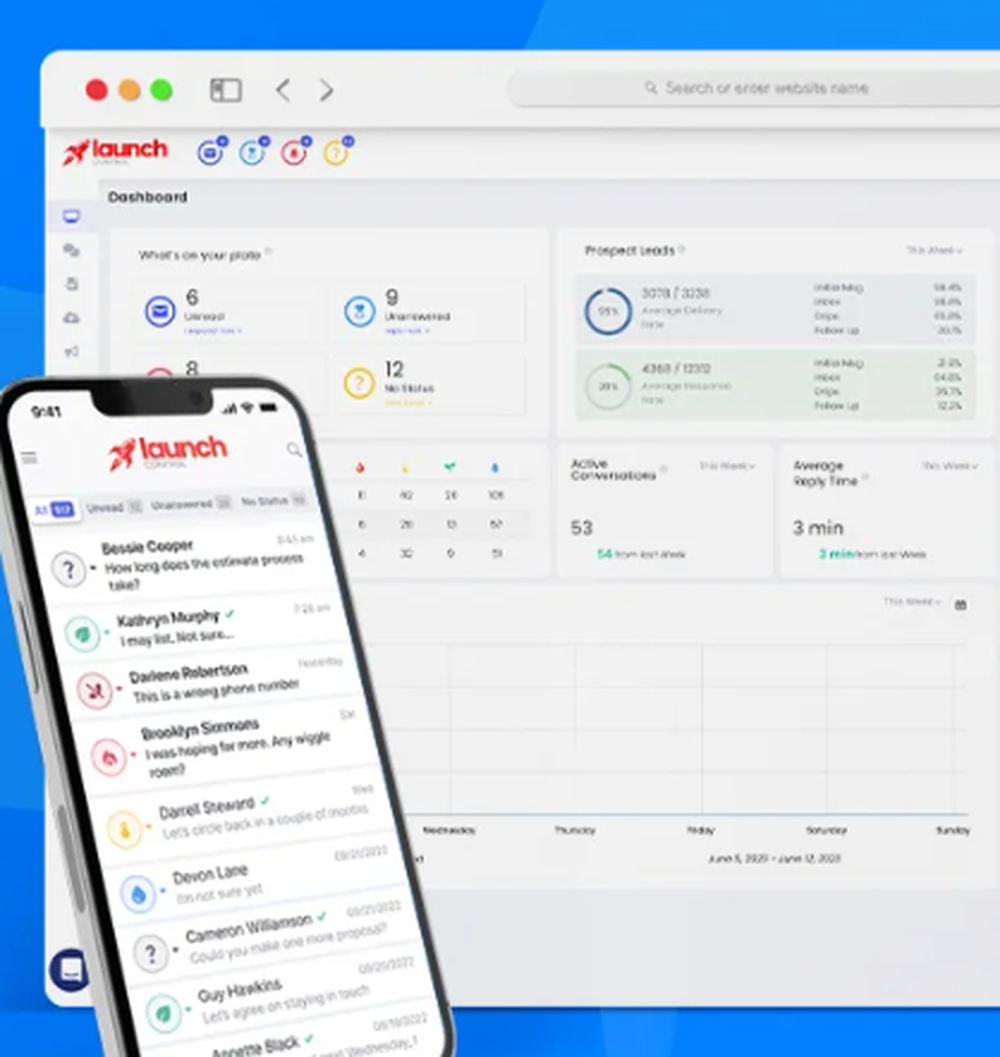Follow the link under the Unanswered count
The image size is (1000, 1057).
point(407,330)
